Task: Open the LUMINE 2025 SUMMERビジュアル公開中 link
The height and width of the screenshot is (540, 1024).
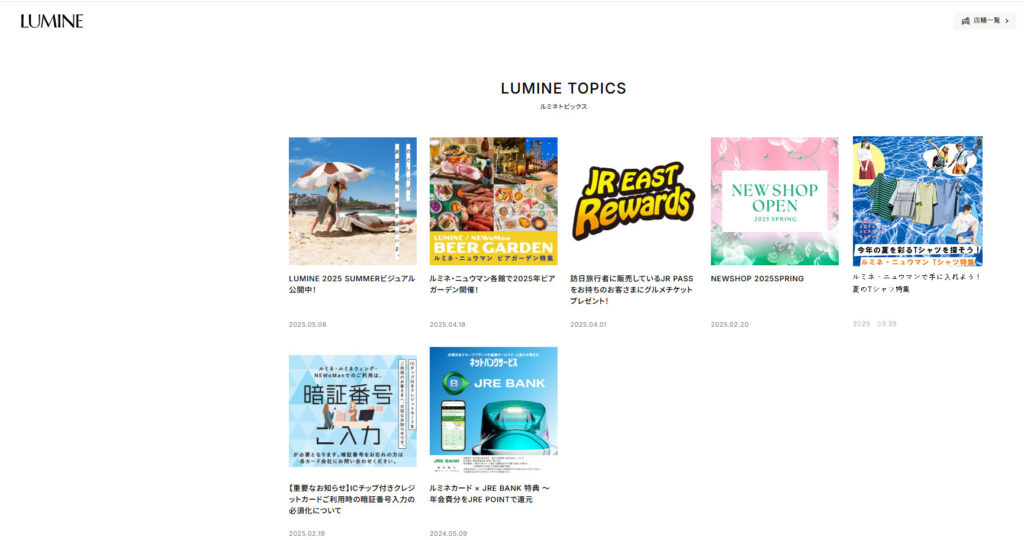Action: point(352,284)
